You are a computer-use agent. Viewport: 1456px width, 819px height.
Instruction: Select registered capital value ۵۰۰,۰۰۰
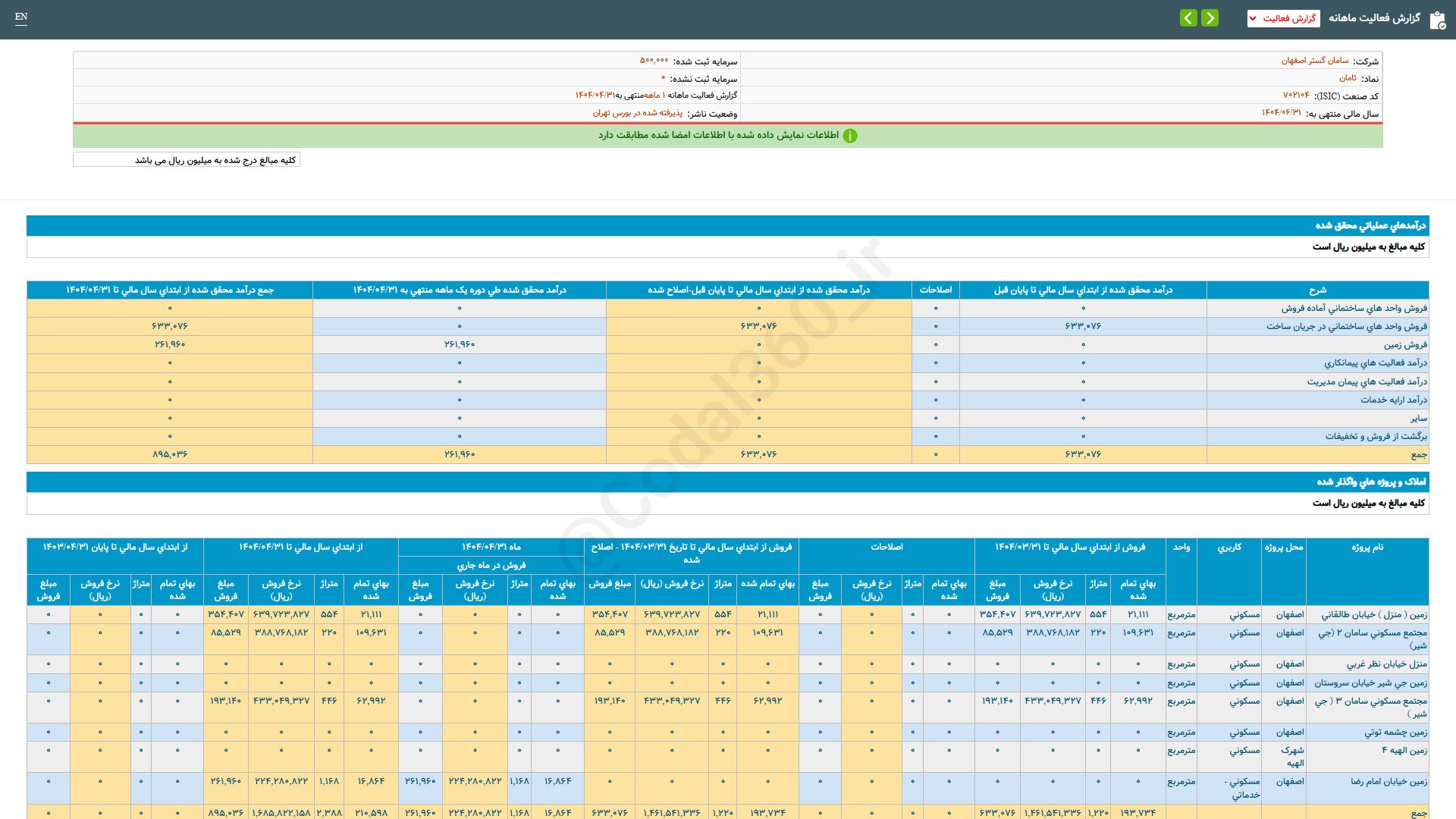click(x=654, y=61)
